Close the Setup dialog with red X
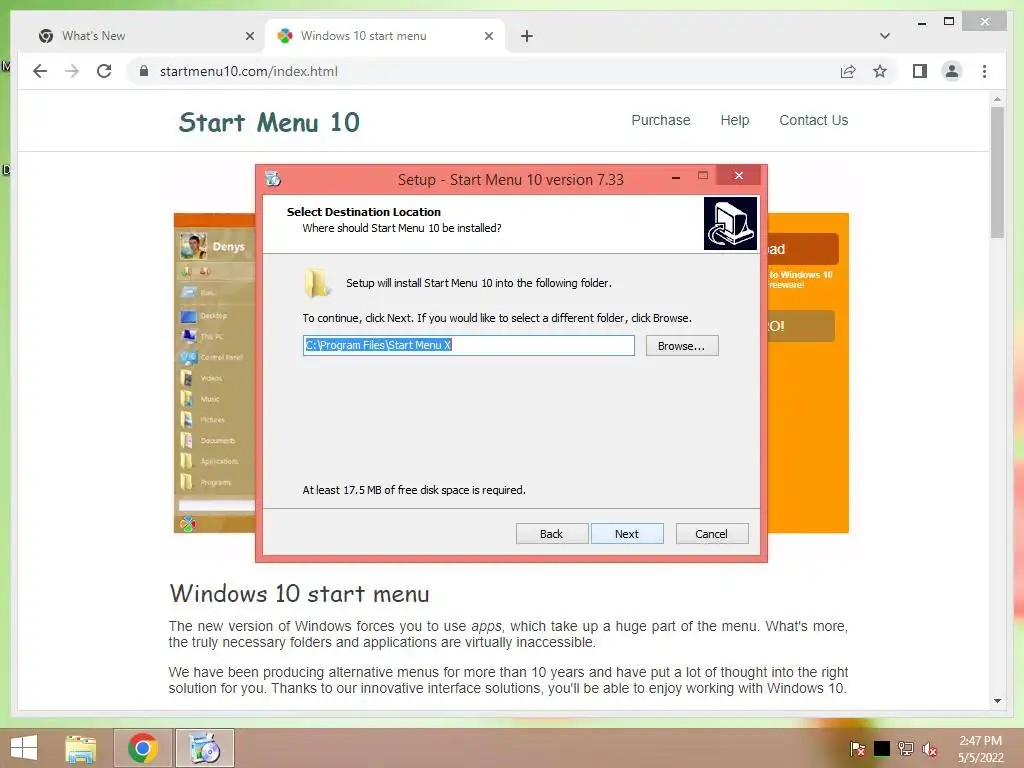This screenshot has width=1024, height=768. pyautogui.click(x=739, y=175)
